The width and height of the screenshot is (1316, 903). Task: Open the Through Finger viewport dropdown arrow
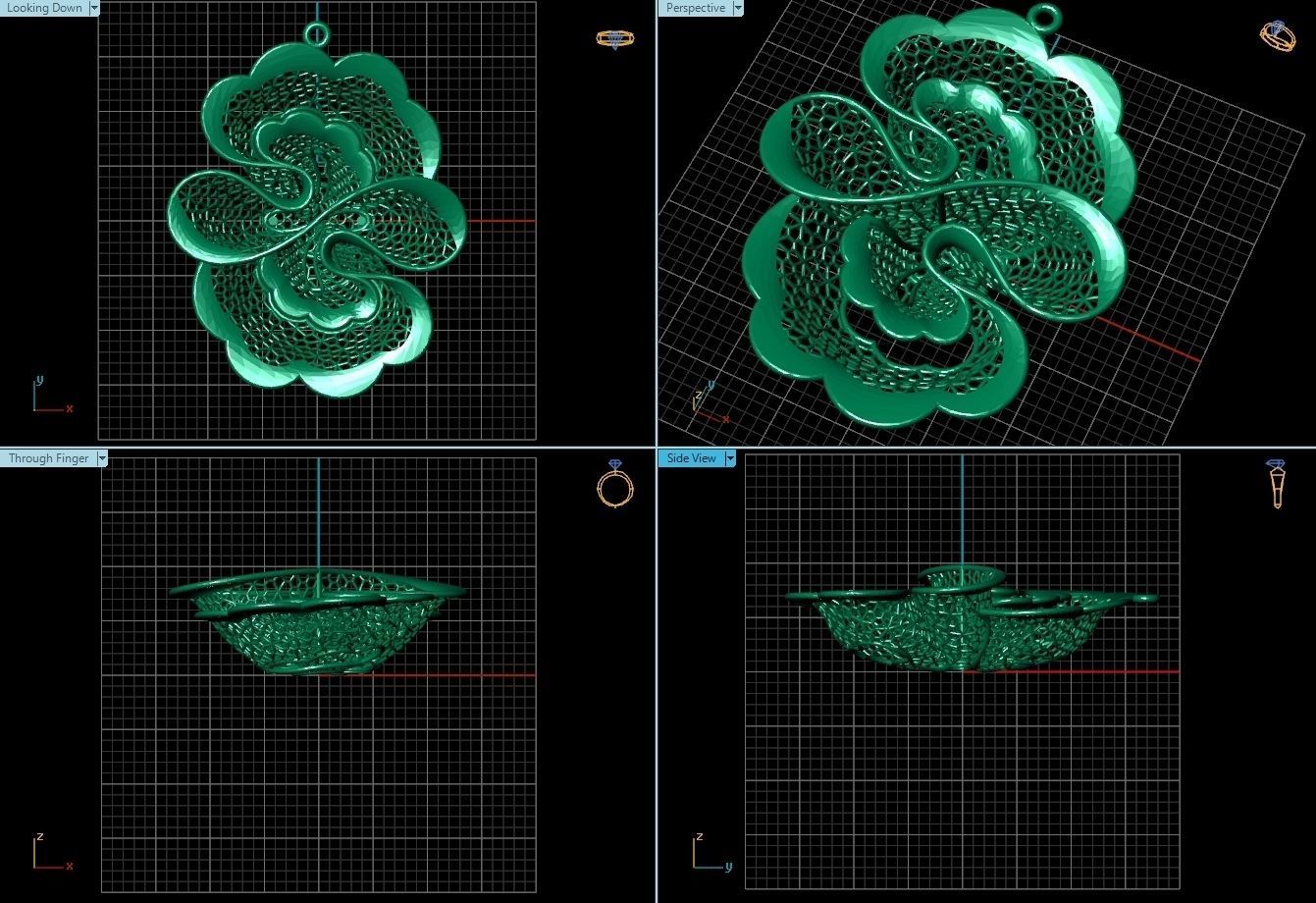[102, 458]
